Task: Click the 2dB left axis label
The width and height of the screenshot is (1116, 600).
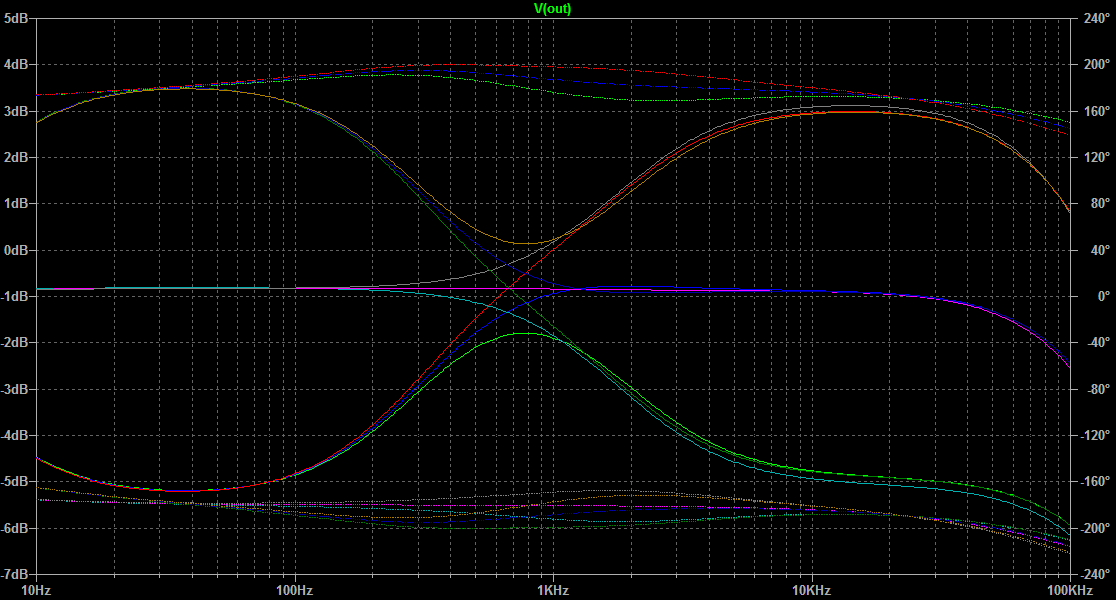Action: pyautogui.click(x=16, y=157)
